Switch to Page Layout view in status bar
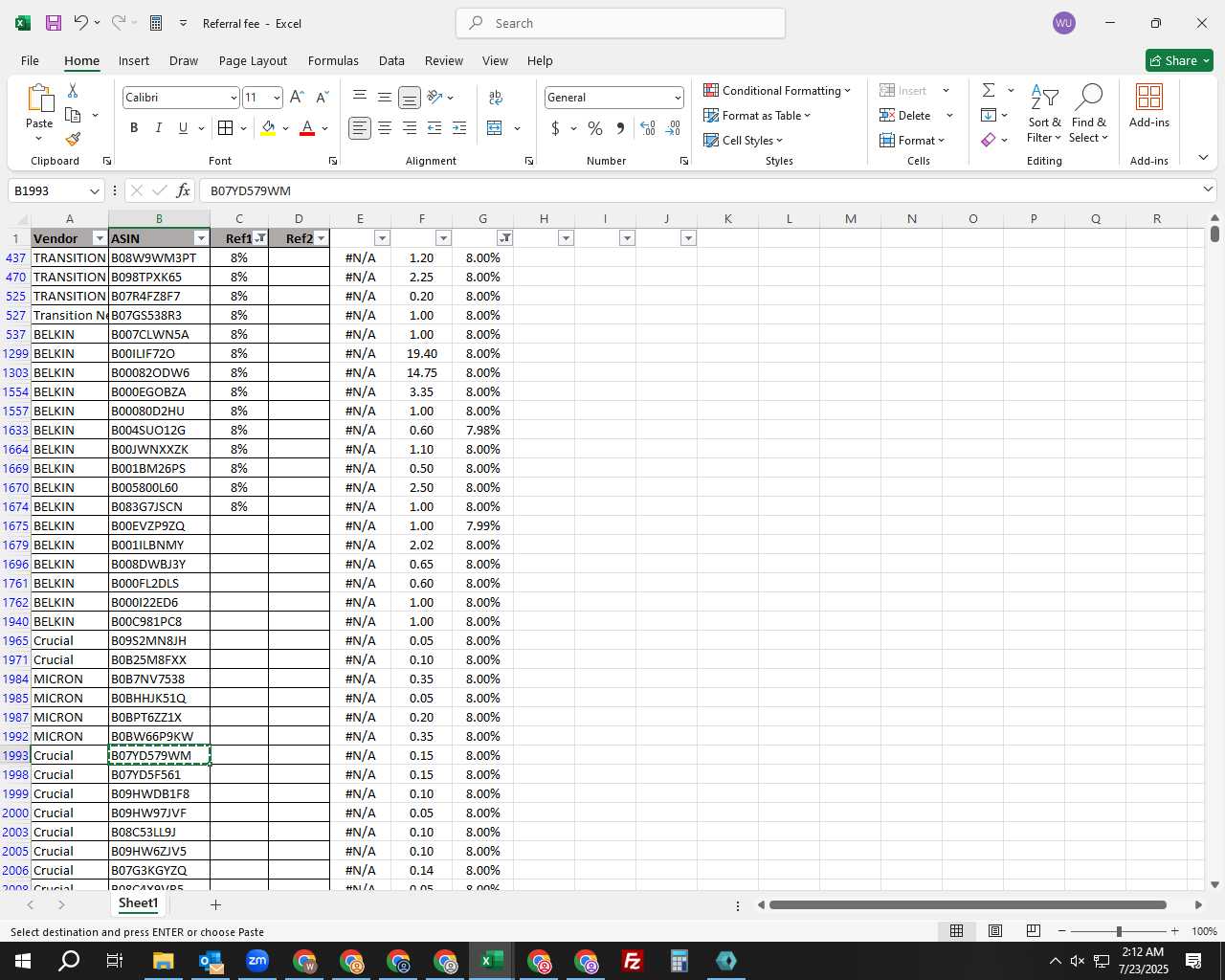This screenshot has width=1225, height=980. coord(995,931)
